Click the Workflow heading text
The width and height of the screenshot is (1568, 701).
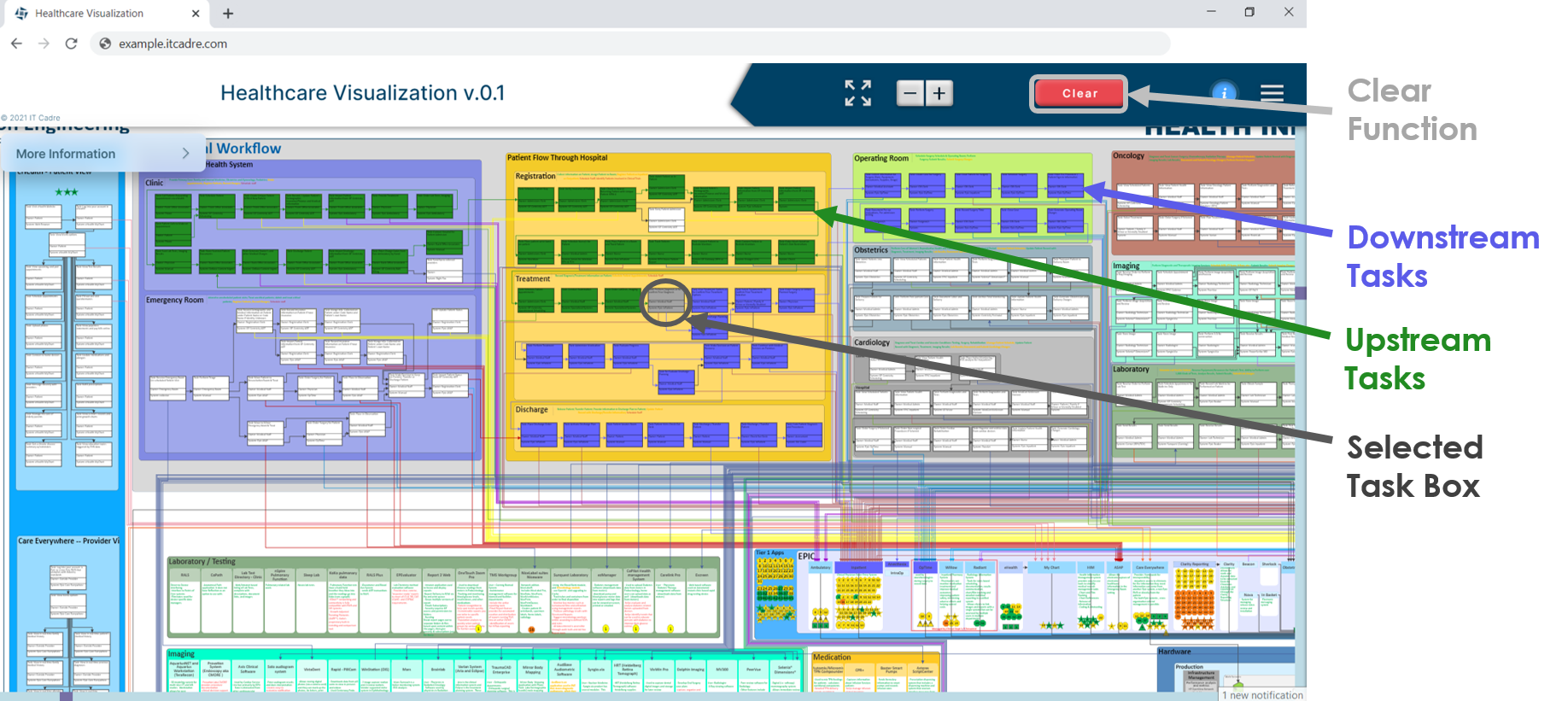point(248,148)
